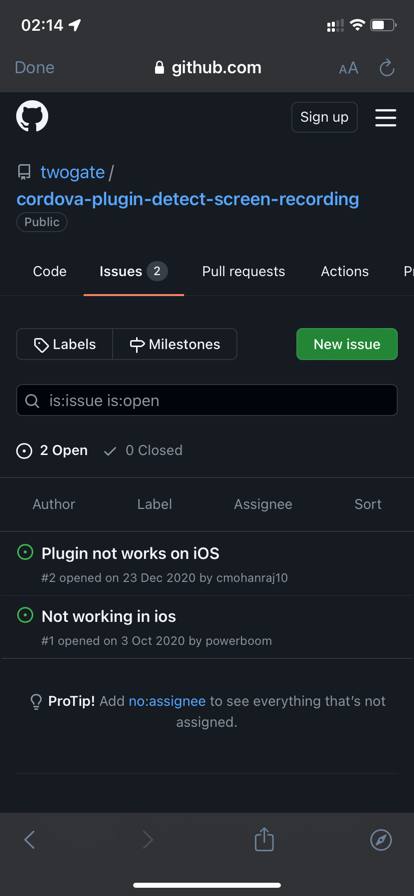Open the GitHub Octocat home logo
The width and height of the screenshot is (414, 896).
[32, 117]
